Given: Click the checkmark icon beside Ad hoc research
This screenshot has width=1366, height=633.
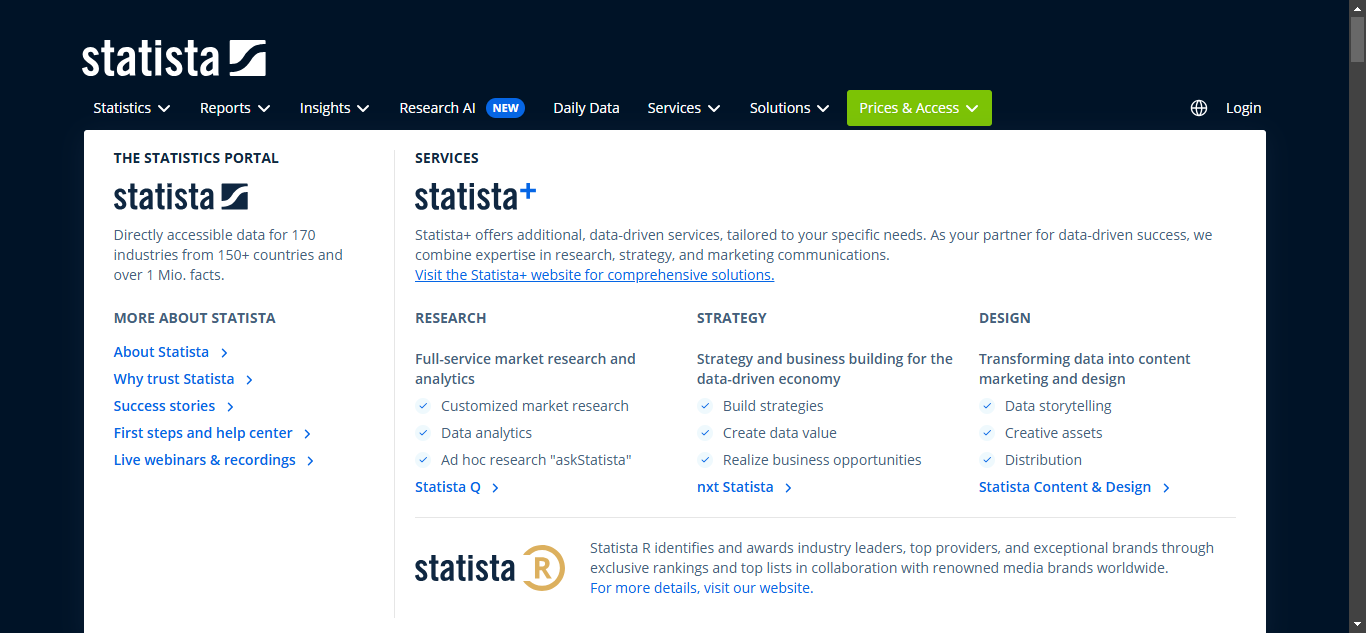Looking at the screenshot, I should [423, 460].
